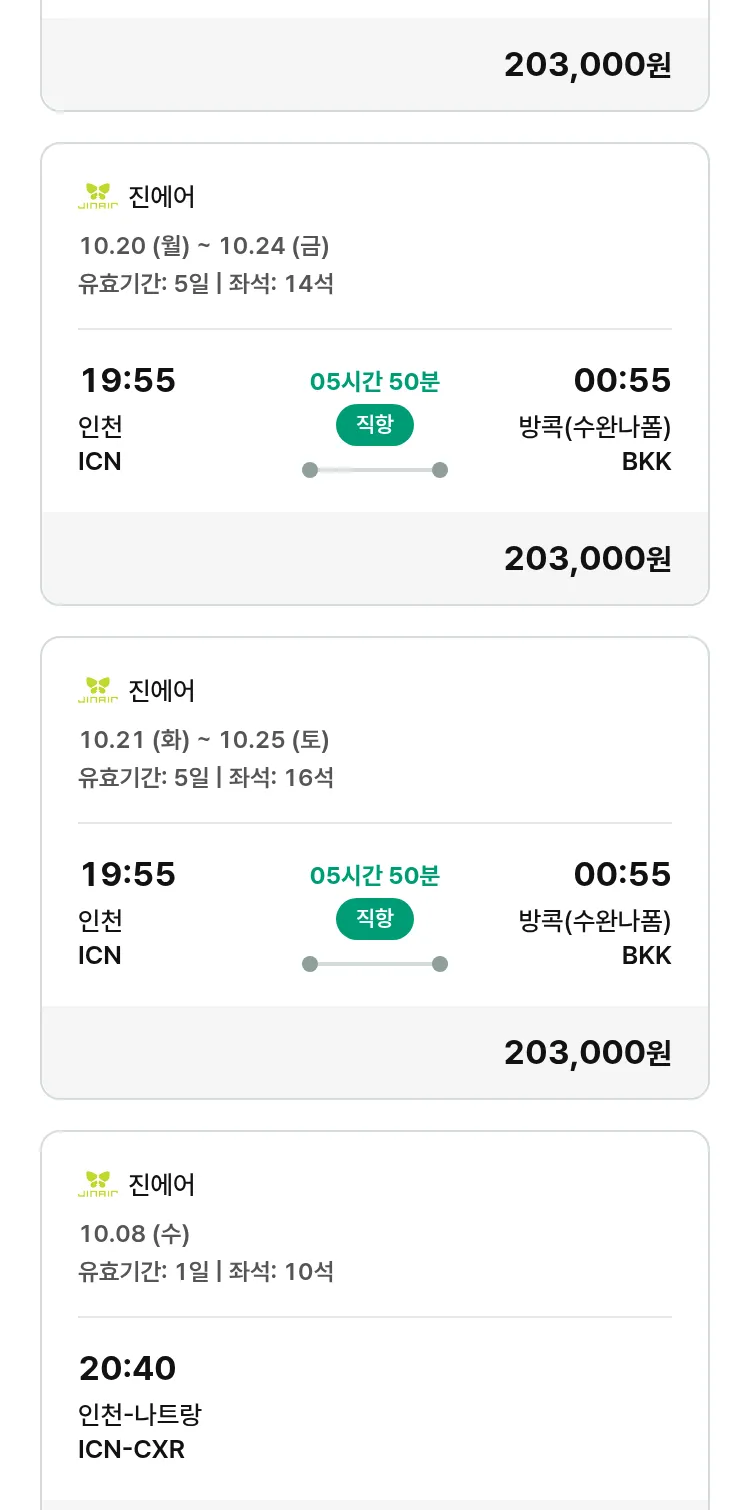Click the 10.08 (수) date label
The width and height of the screenshot is (750, 1510).
coord(134,1233)
